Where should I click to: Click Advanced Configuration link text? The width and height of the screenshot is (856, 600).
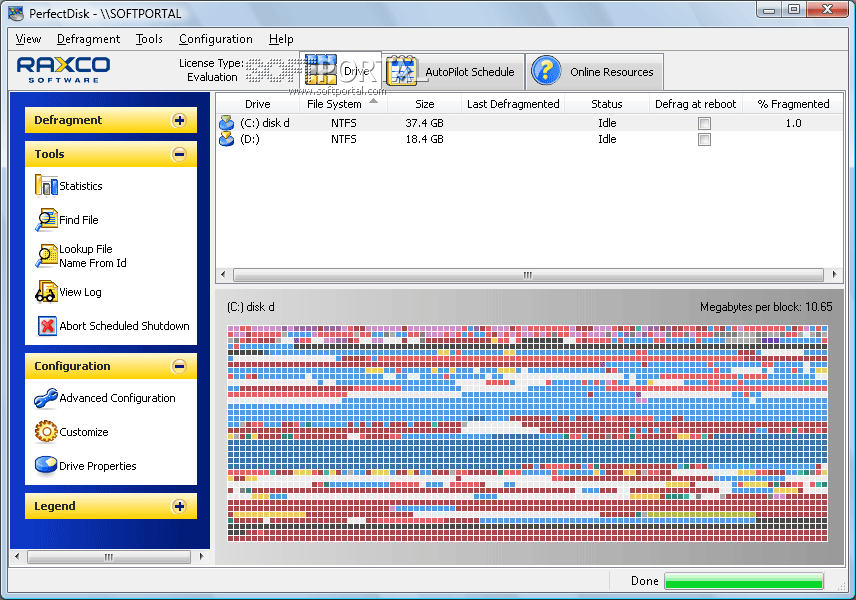117,398
